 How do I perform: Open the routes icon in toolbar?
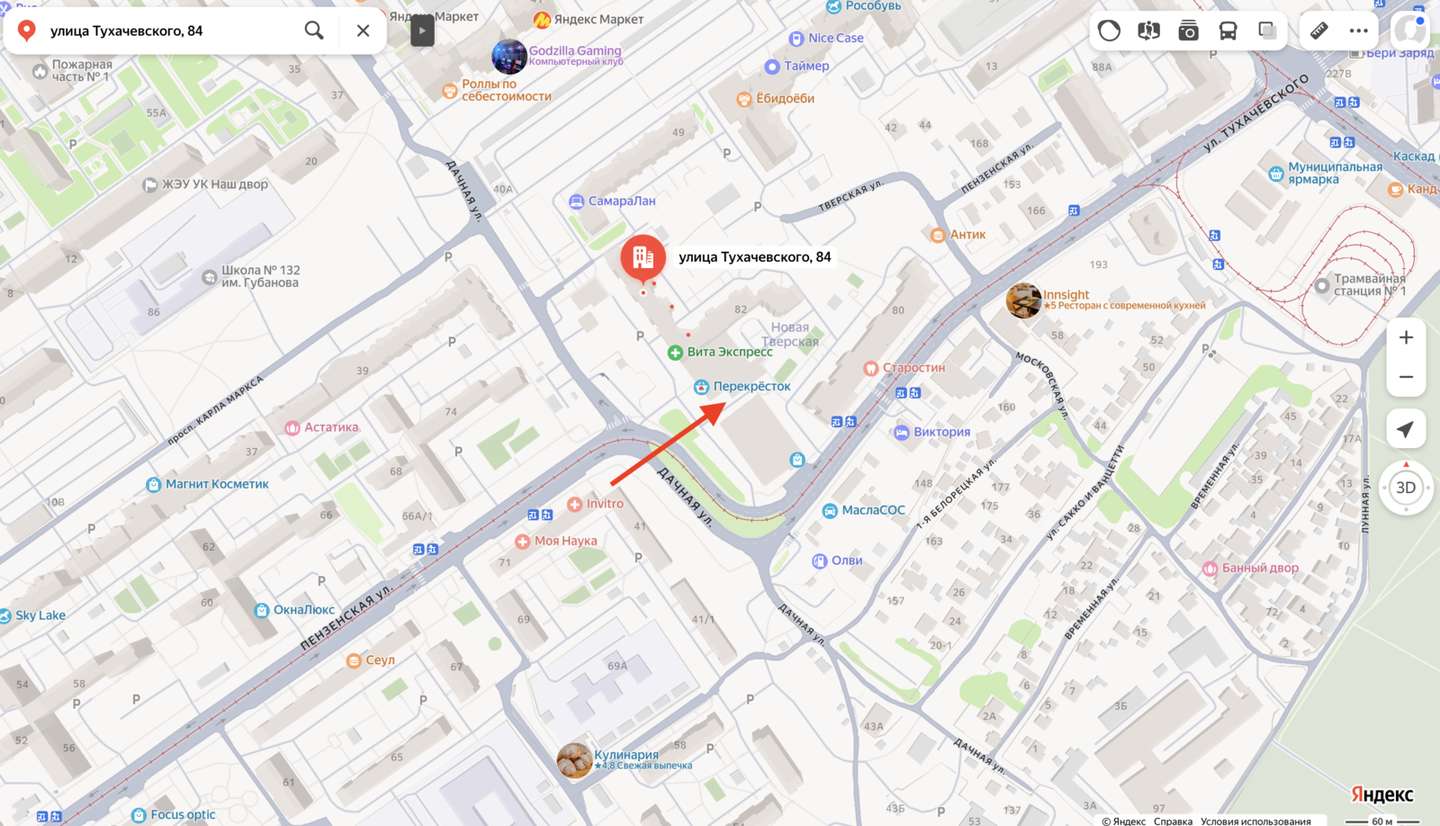(x=1149, y=30)
